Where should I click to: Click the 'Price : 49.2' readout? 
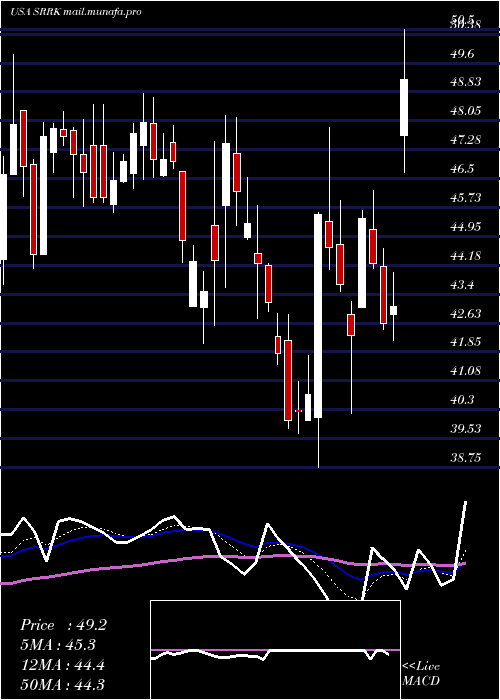63,625
